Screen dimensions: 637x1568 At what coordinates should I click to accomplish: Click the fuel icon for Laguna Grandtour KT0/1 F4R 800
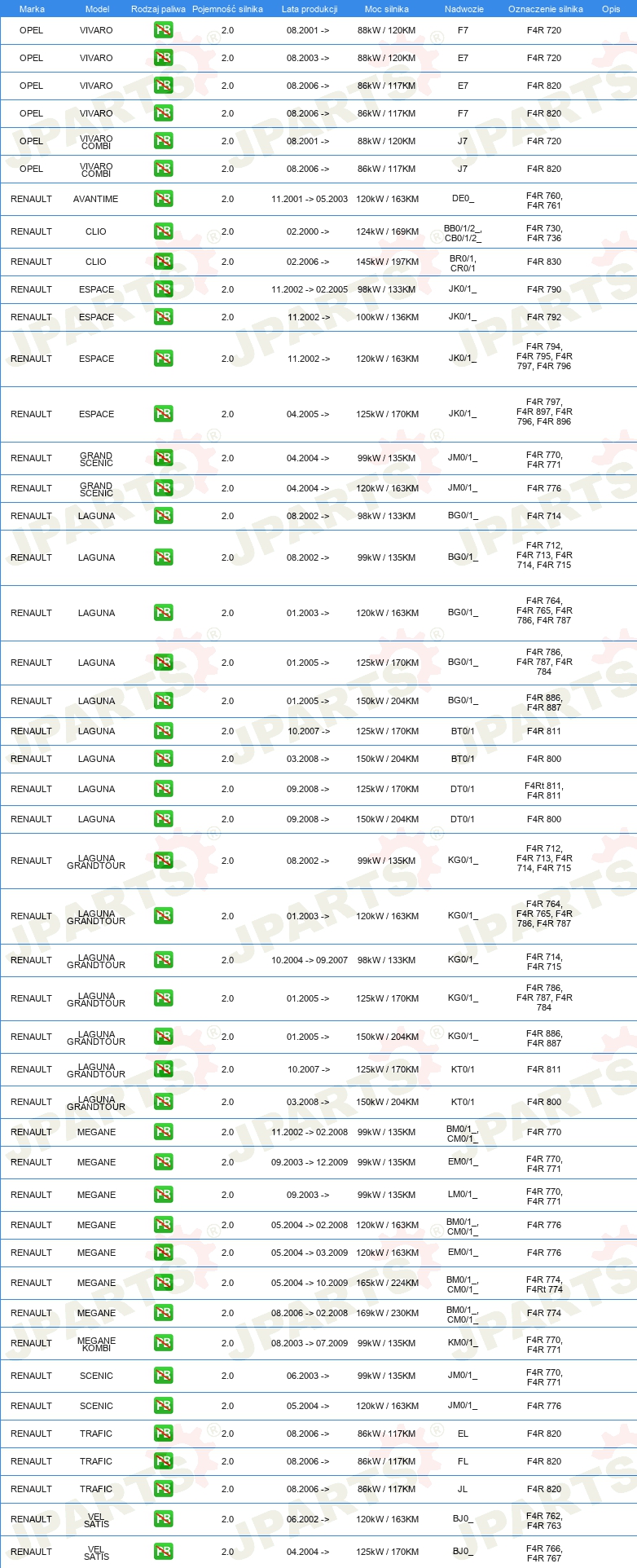coord(164,1102)
